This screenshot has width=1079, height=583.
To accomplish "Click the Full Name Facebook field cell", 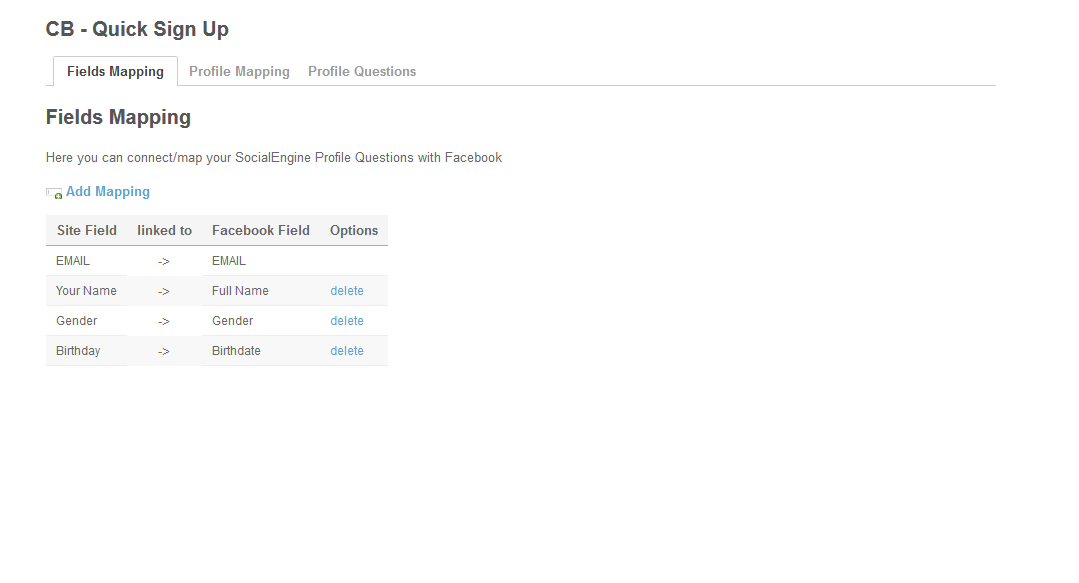I will 240,291.
